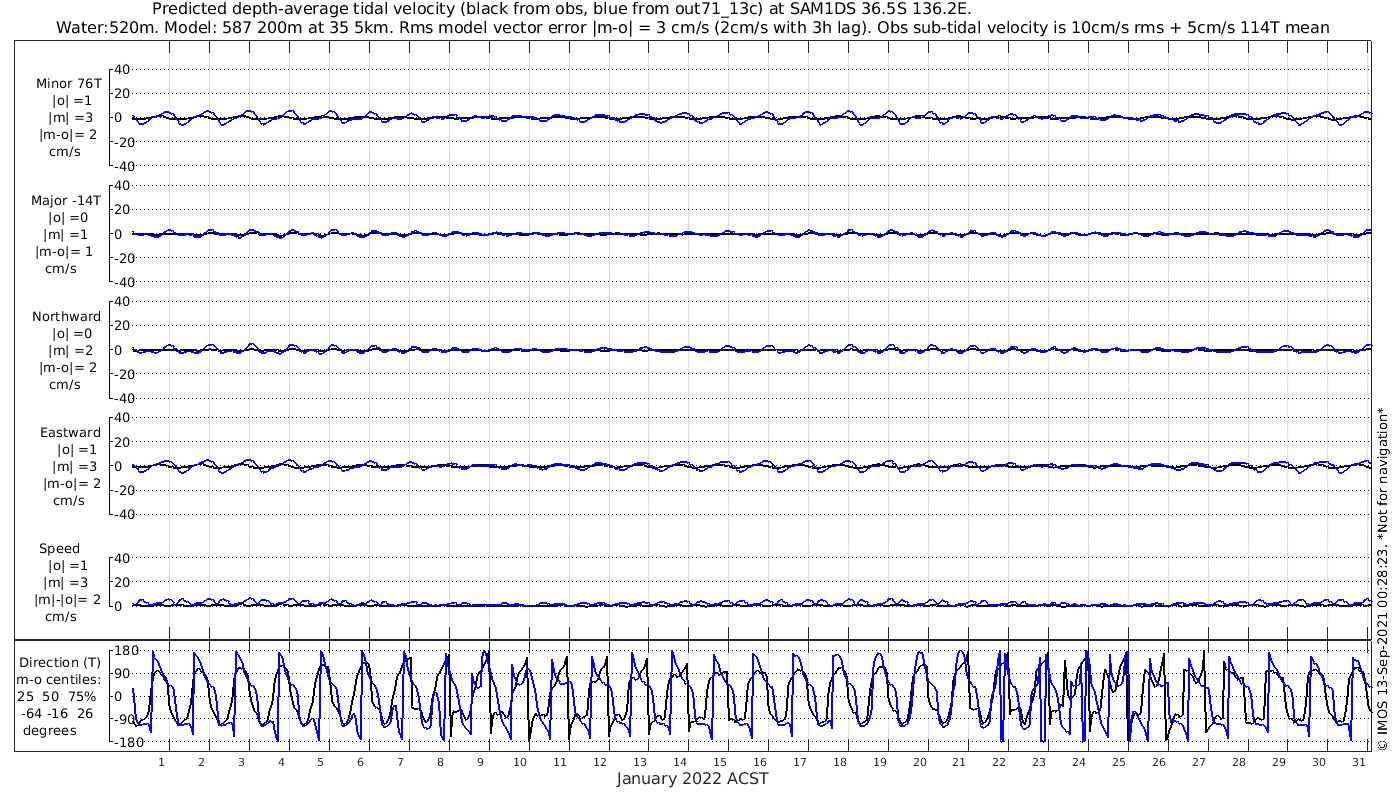Click '|m|-|o|= 2' in the Speed panel
Image resolution: width=1400 pixels, height=800 pixels.
tap(68, 600)
